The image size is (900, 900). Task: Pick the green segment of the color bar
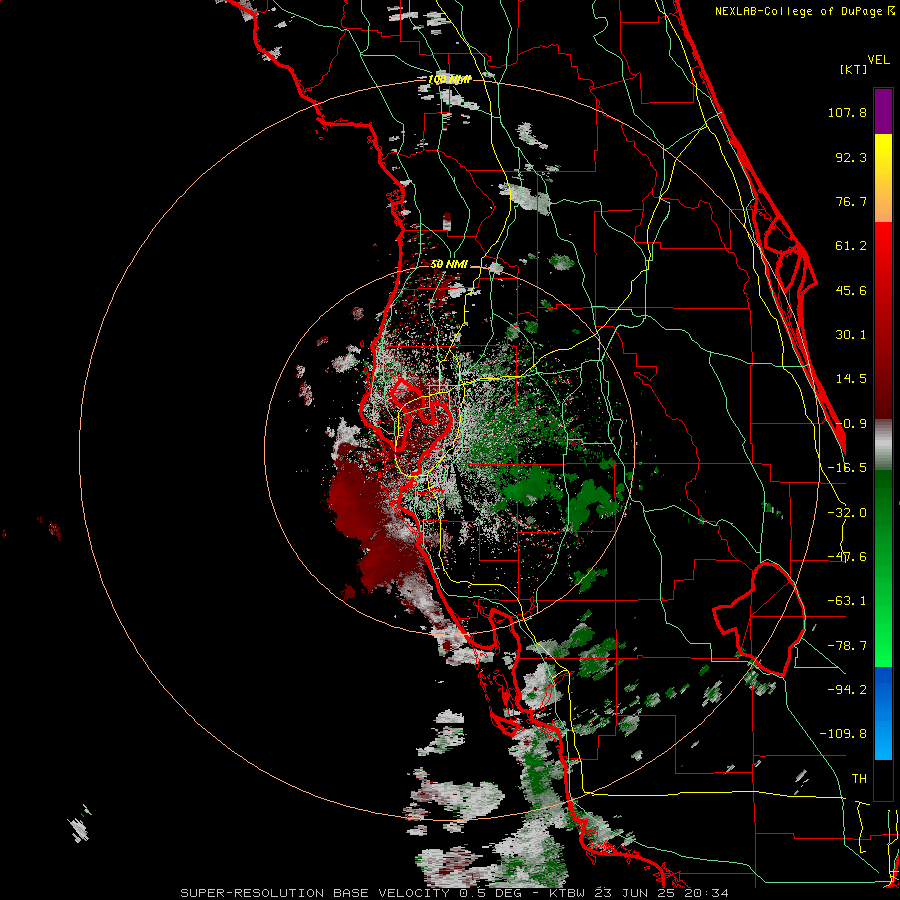coord(883,568)
